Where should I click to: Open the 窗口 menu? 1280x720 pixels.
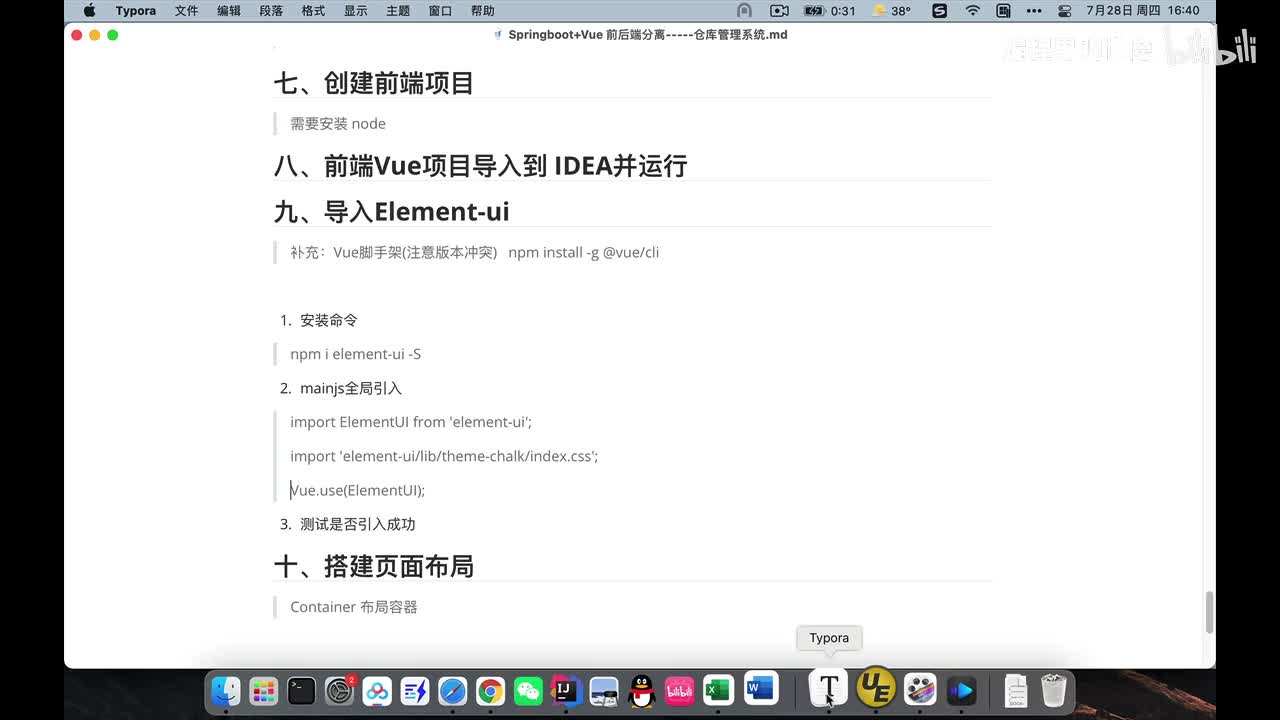tap(440, 11)
